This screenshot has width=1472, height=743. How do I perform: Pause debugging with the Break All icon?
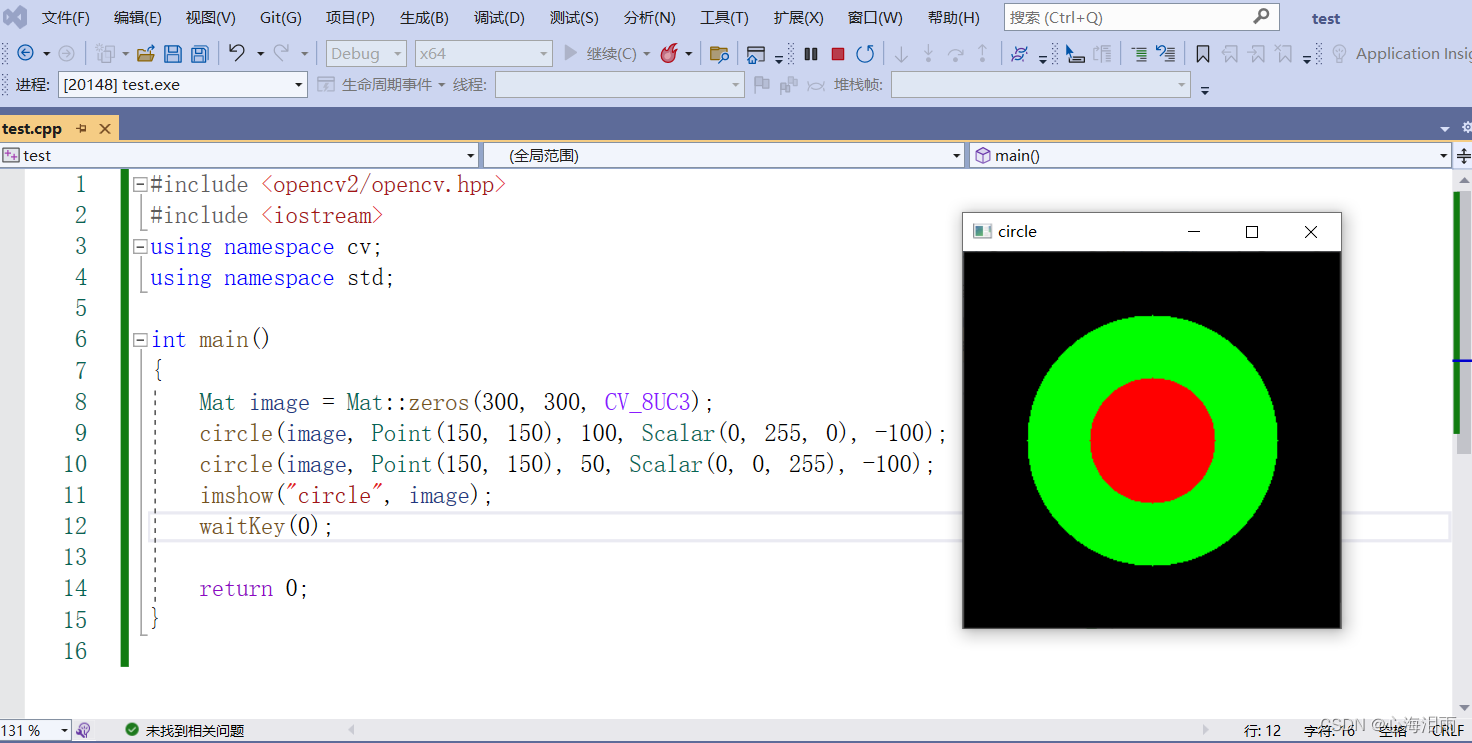[x=811, y=54]
